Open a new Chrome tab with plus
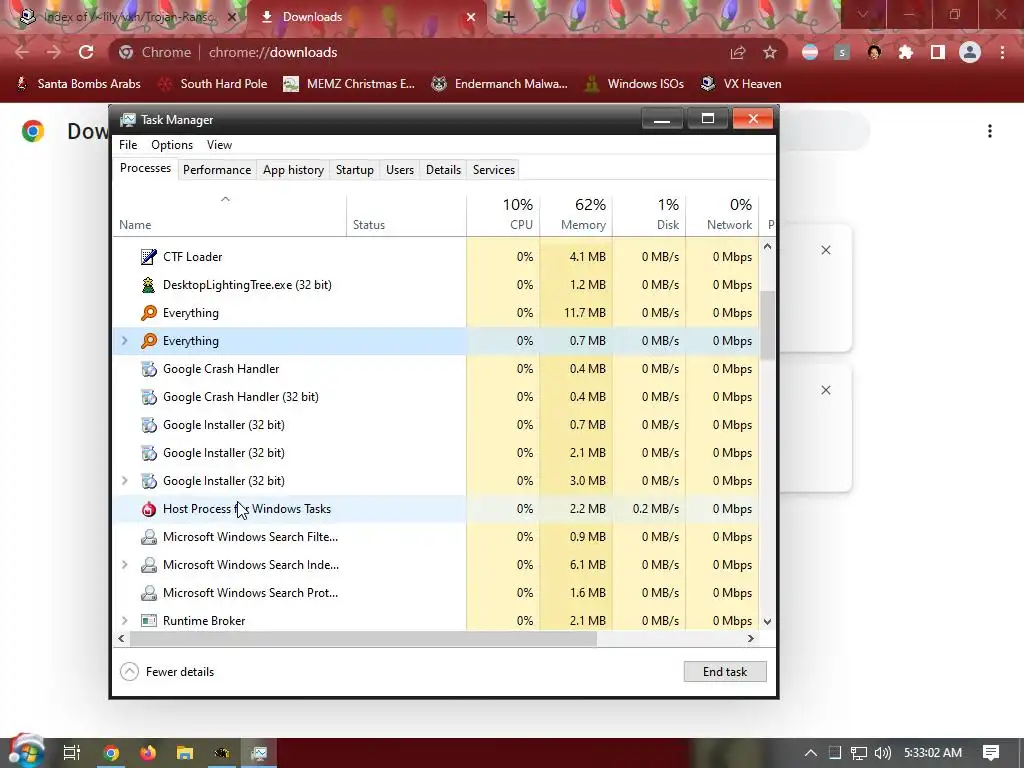The width and height of the screenshot is (1024, 768). [508, 17]
